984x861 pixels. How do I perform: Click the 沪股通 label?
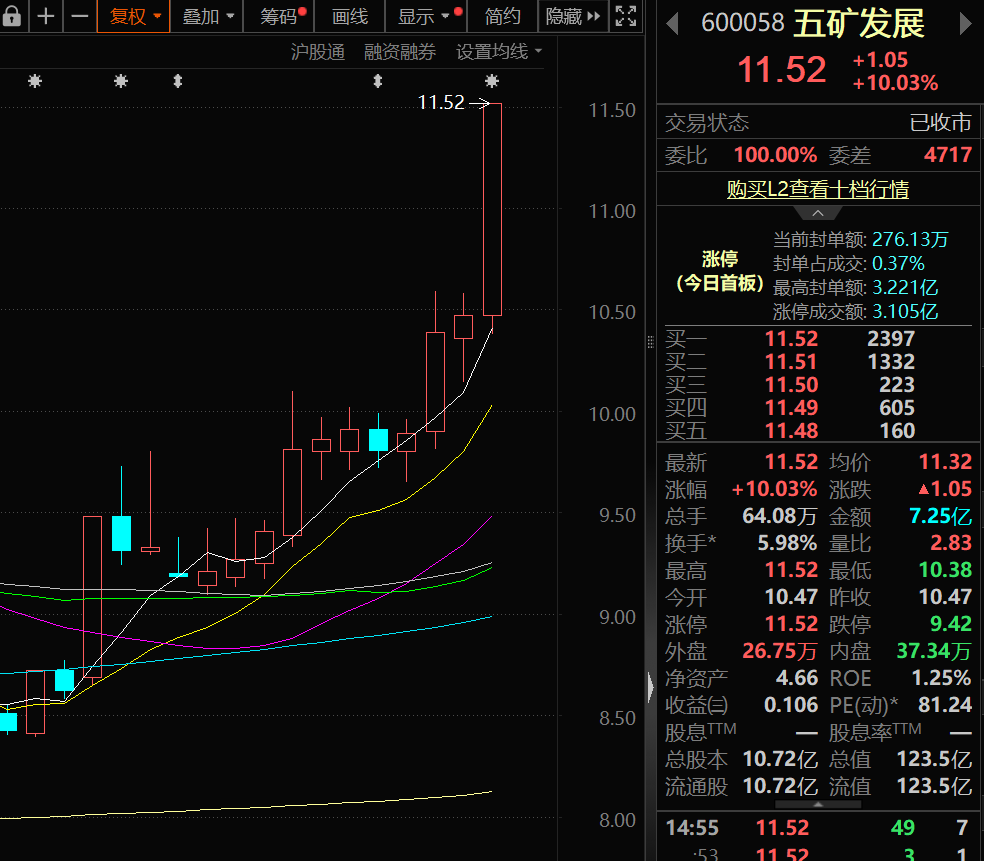317,52
